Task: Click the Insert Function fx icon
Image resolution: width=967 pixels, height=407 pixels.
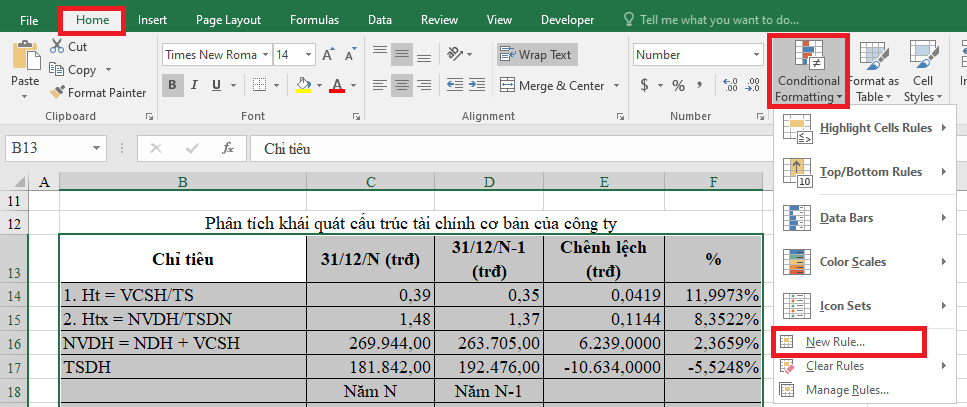Action: [228, 148]
